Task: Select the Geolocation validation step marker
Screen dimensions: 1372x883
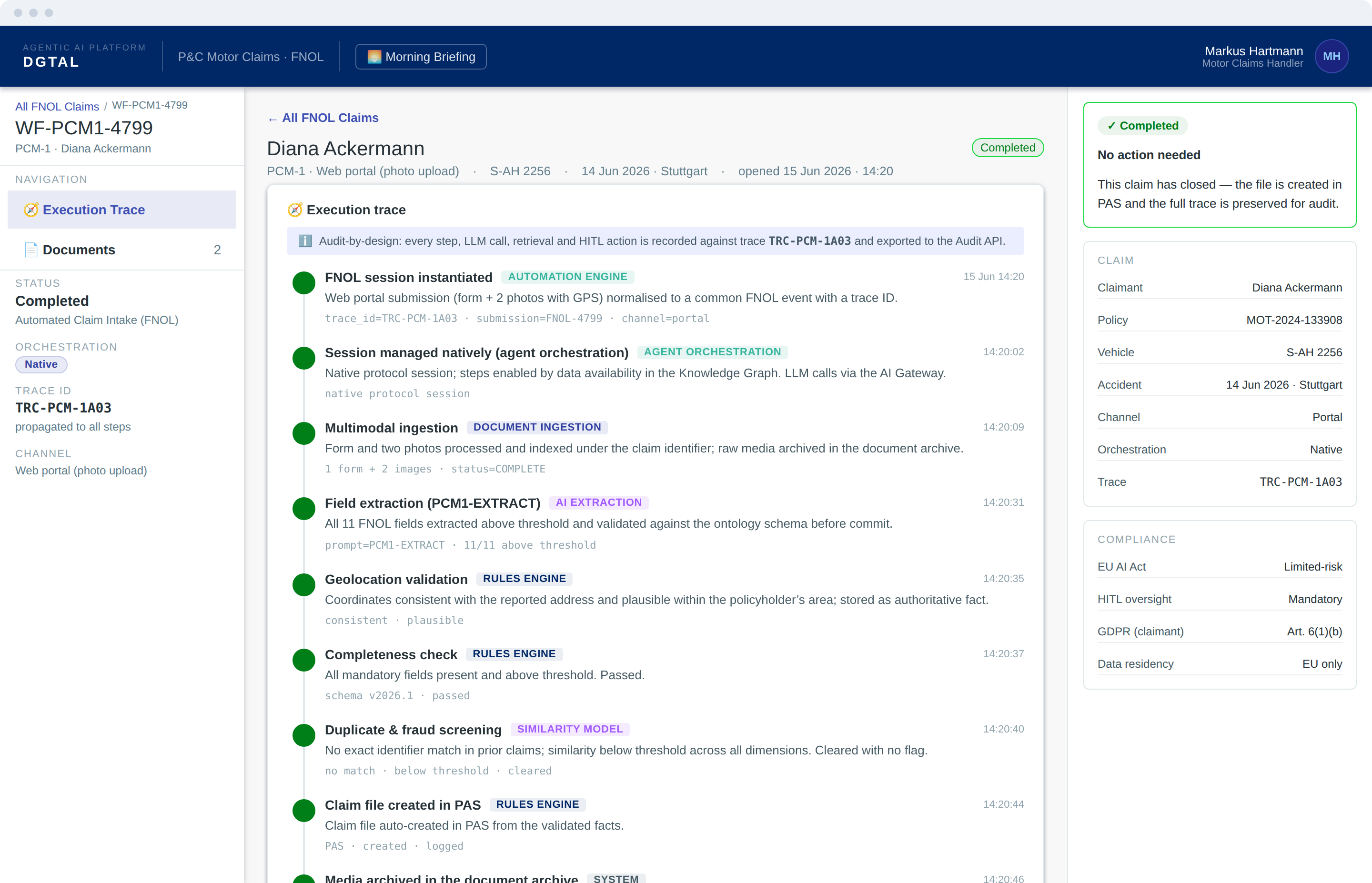Action: pyautogui.click(x=304, y=584)
